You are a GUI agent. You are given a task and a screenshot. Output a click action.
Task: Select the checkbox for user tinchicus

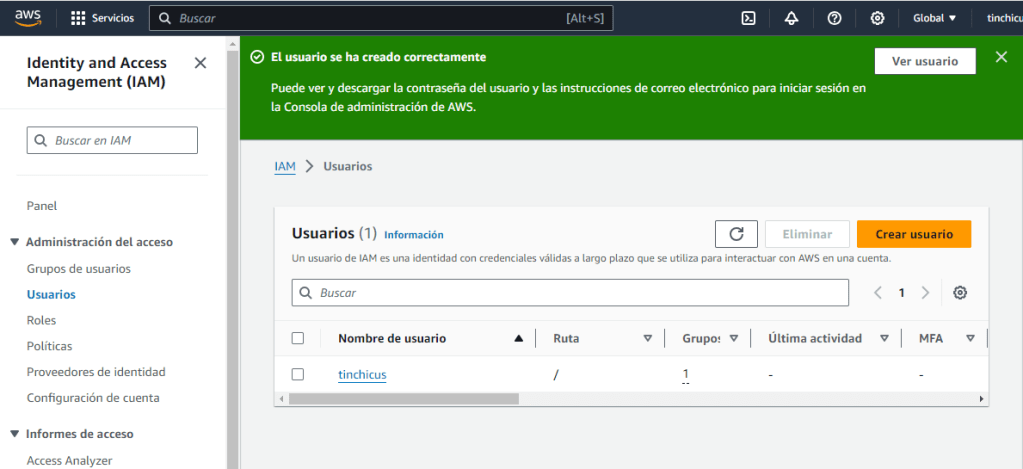click(x=298, y=374)
